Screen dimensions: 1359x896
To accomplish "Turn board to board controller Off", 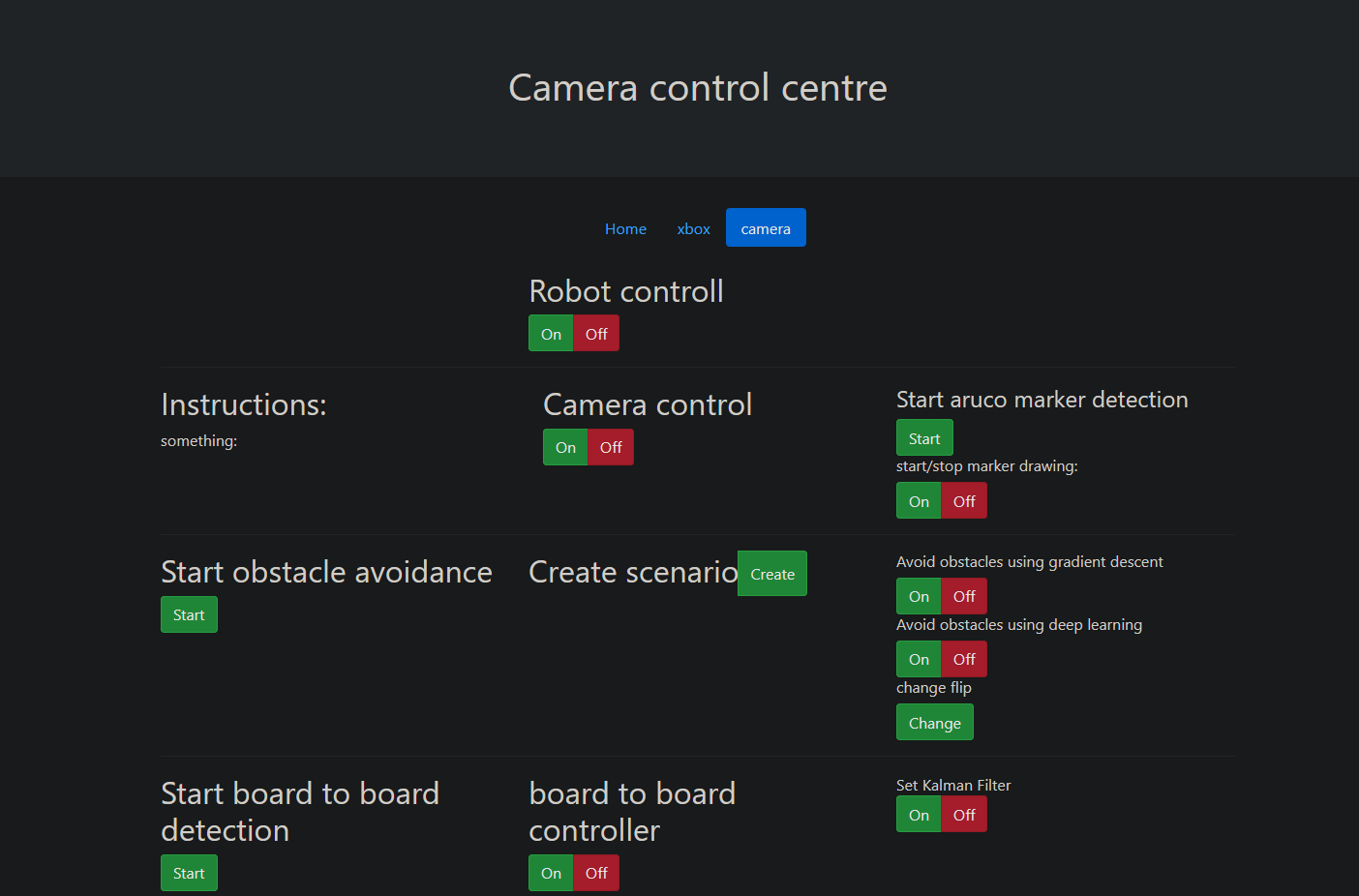I will [x=596, y=873].
